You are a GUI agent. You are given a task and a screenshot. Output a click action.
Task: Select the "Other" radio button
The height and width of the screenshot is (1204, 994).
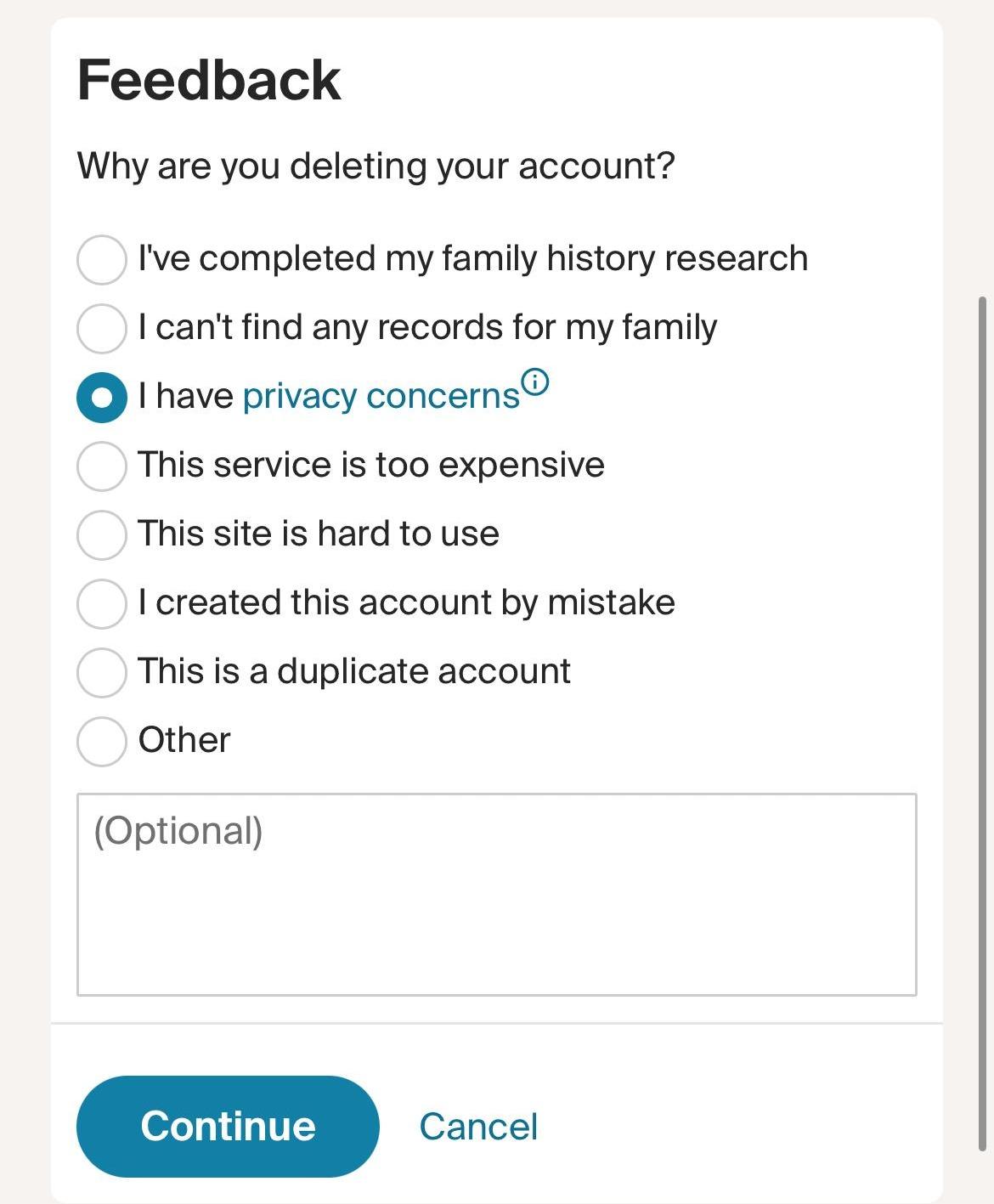(102, 742)
